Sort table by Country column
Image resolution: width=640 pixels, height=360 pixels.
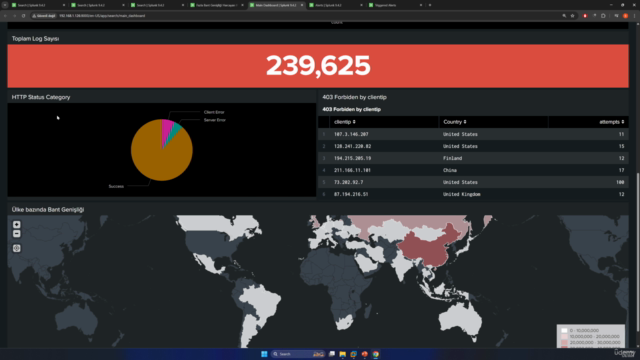pos(454,122)
